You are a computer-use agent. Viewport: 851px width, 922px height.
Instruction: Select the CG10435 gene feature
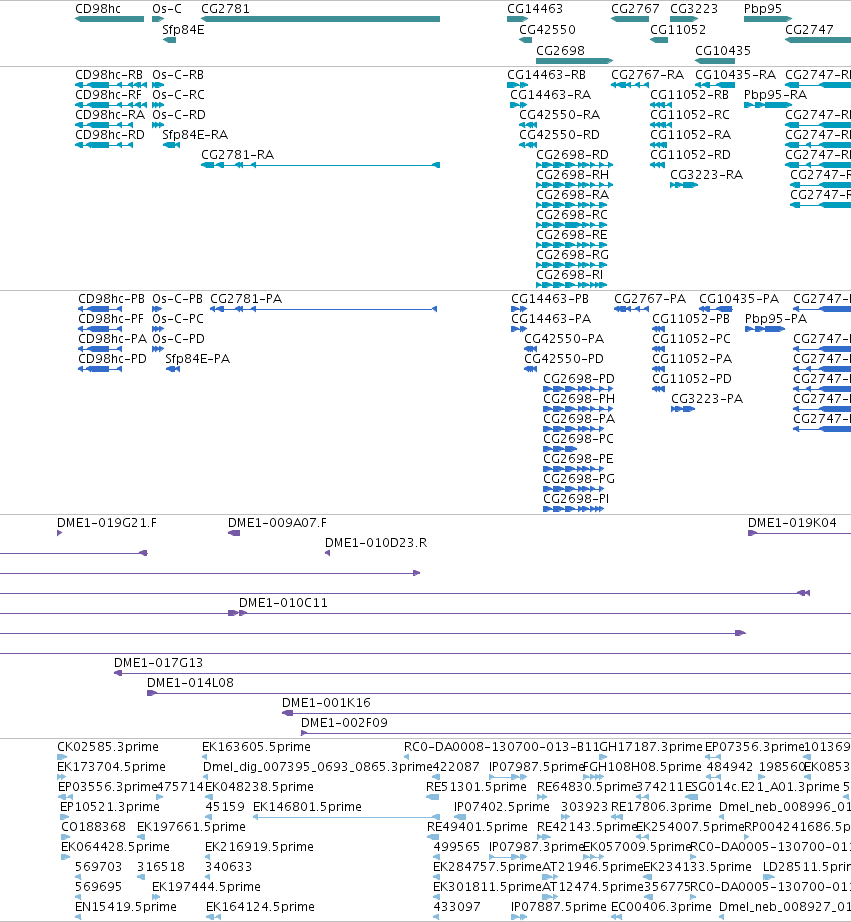tap(715, 61)
